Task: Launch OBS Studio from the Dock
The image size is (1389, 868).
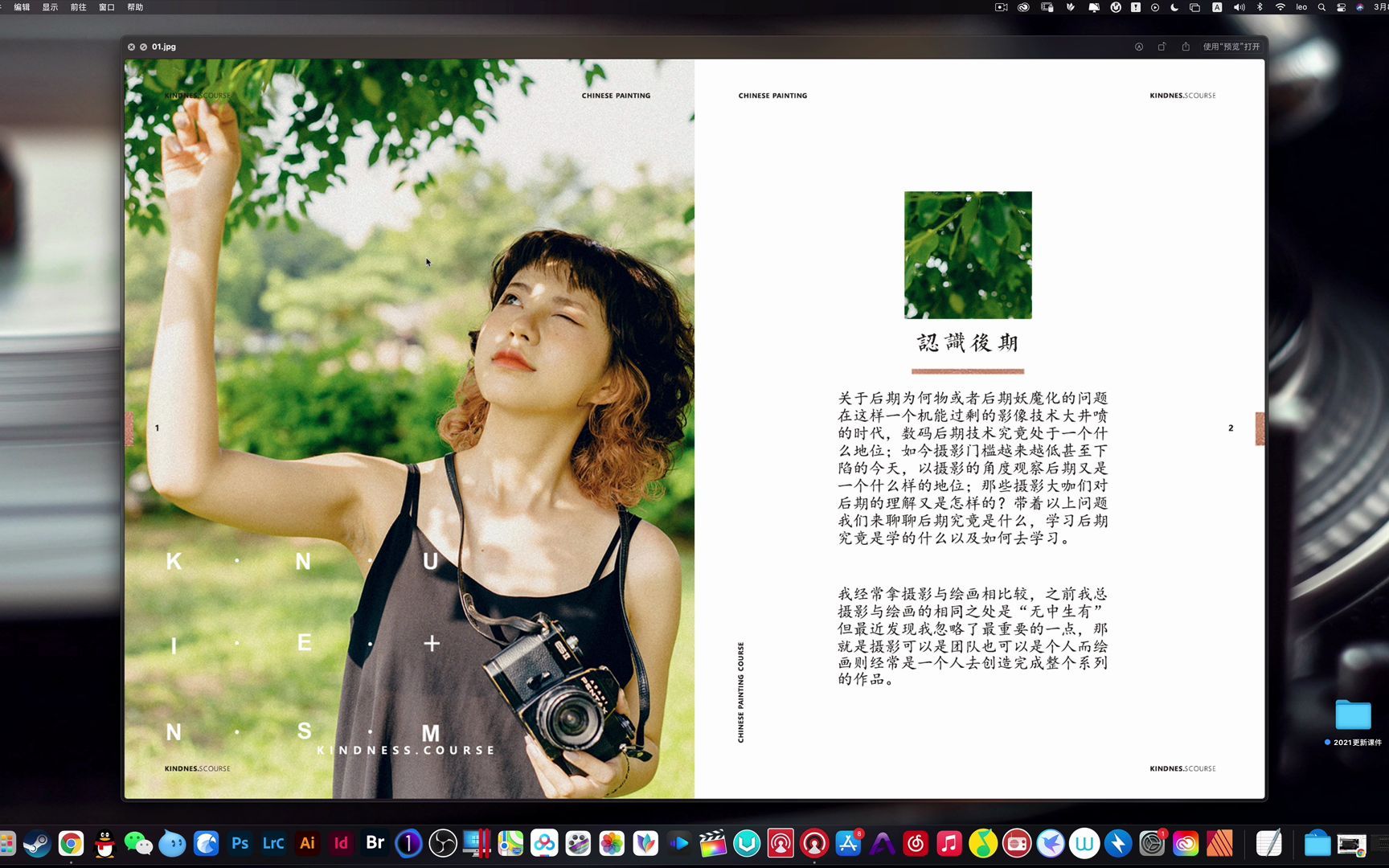Action: coord(443,843)
